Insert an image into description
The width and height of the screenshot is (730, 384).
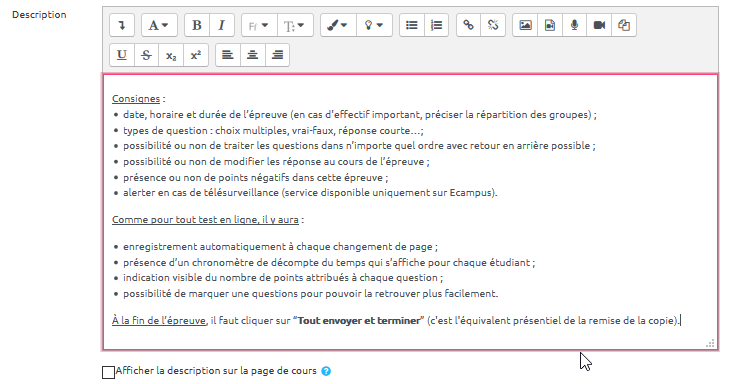tap(525, 25)
